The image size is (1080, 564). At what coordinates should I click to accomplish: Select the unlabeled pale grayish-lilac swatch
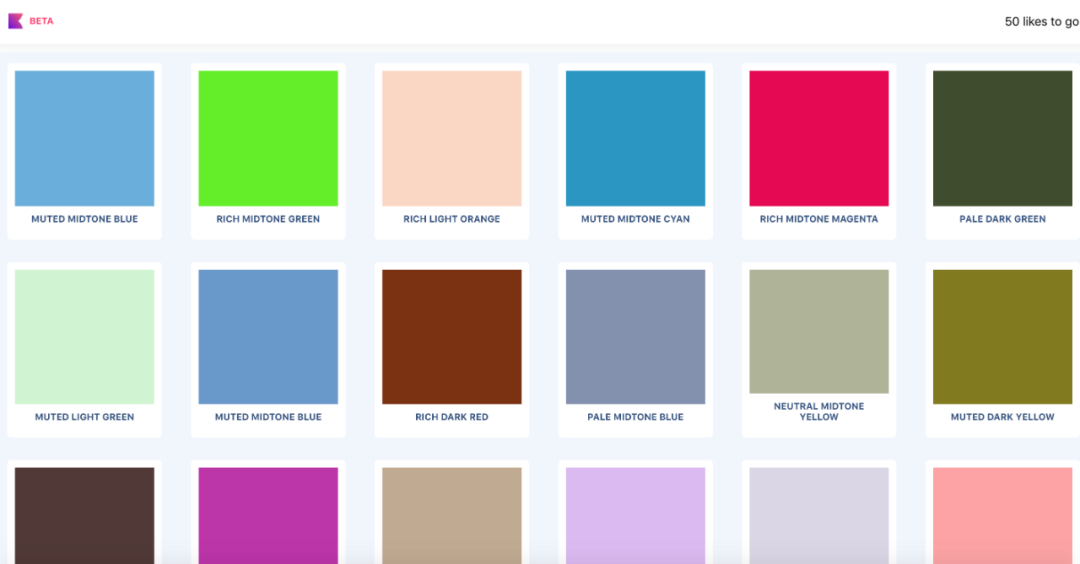(x=819, y=515)
